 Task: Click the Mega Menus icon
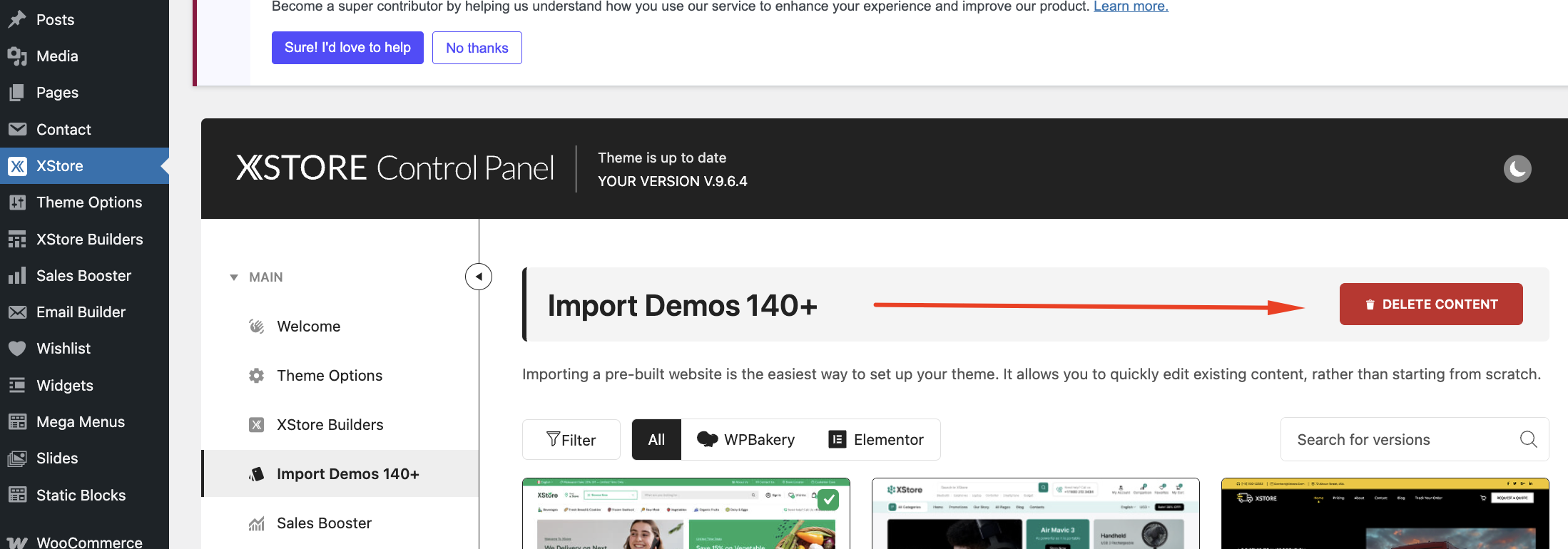point(17,422)
